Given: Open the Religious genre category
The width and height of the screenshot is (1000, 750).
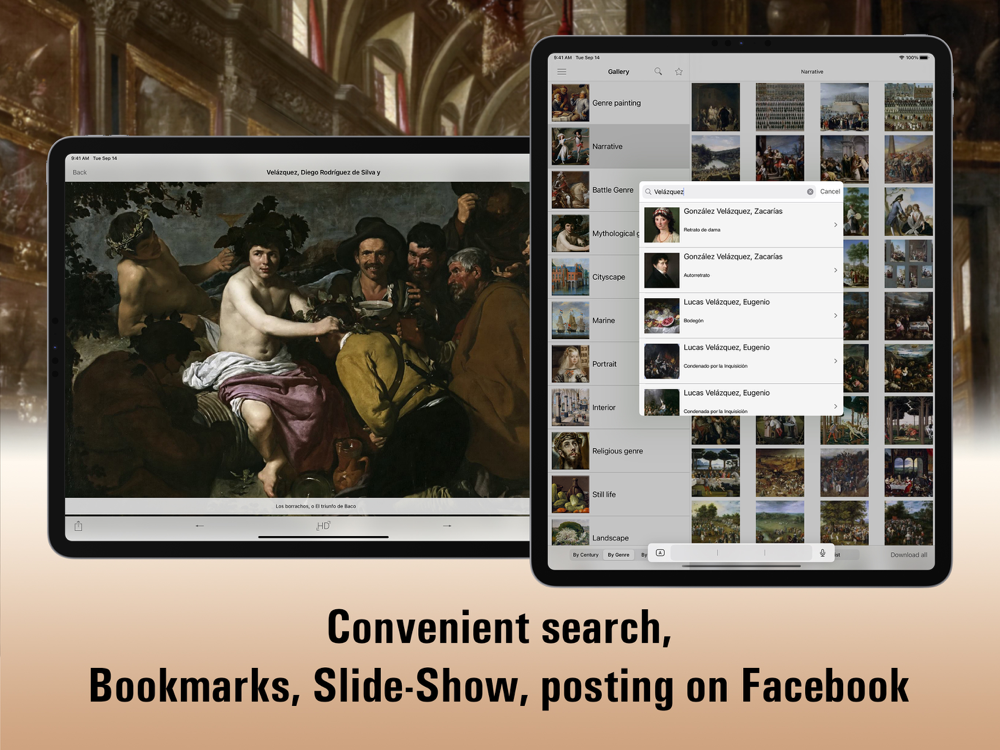Looking at the screenshot, I should click(x=620, y=451).
